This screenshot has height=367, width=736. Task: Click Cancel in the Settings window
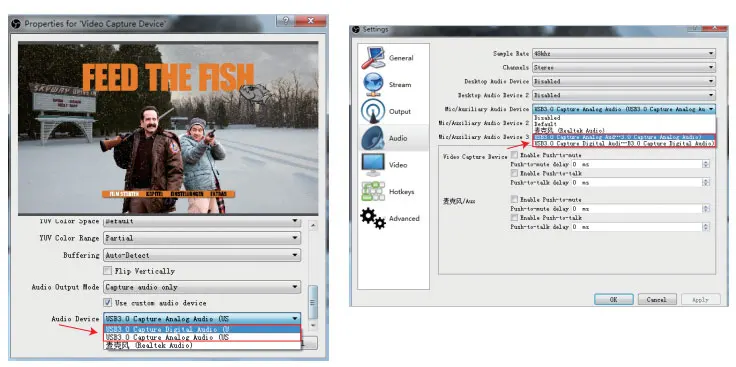[x=657, y=299]
